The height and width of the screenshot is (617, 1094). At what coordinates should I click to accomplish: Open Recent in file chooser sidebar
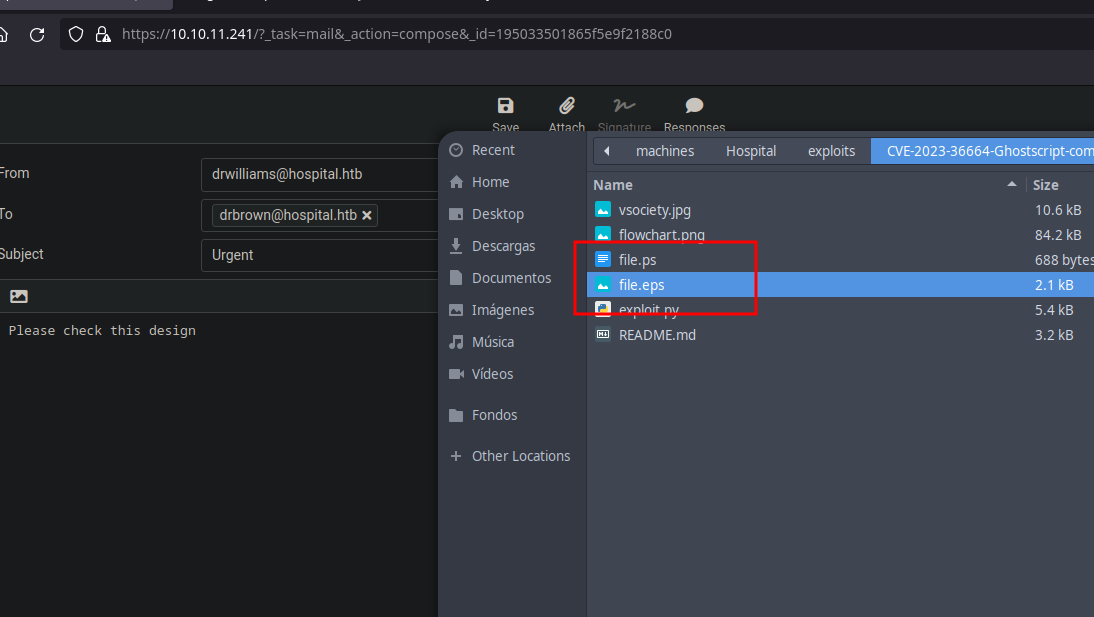(x=493, y=150)
